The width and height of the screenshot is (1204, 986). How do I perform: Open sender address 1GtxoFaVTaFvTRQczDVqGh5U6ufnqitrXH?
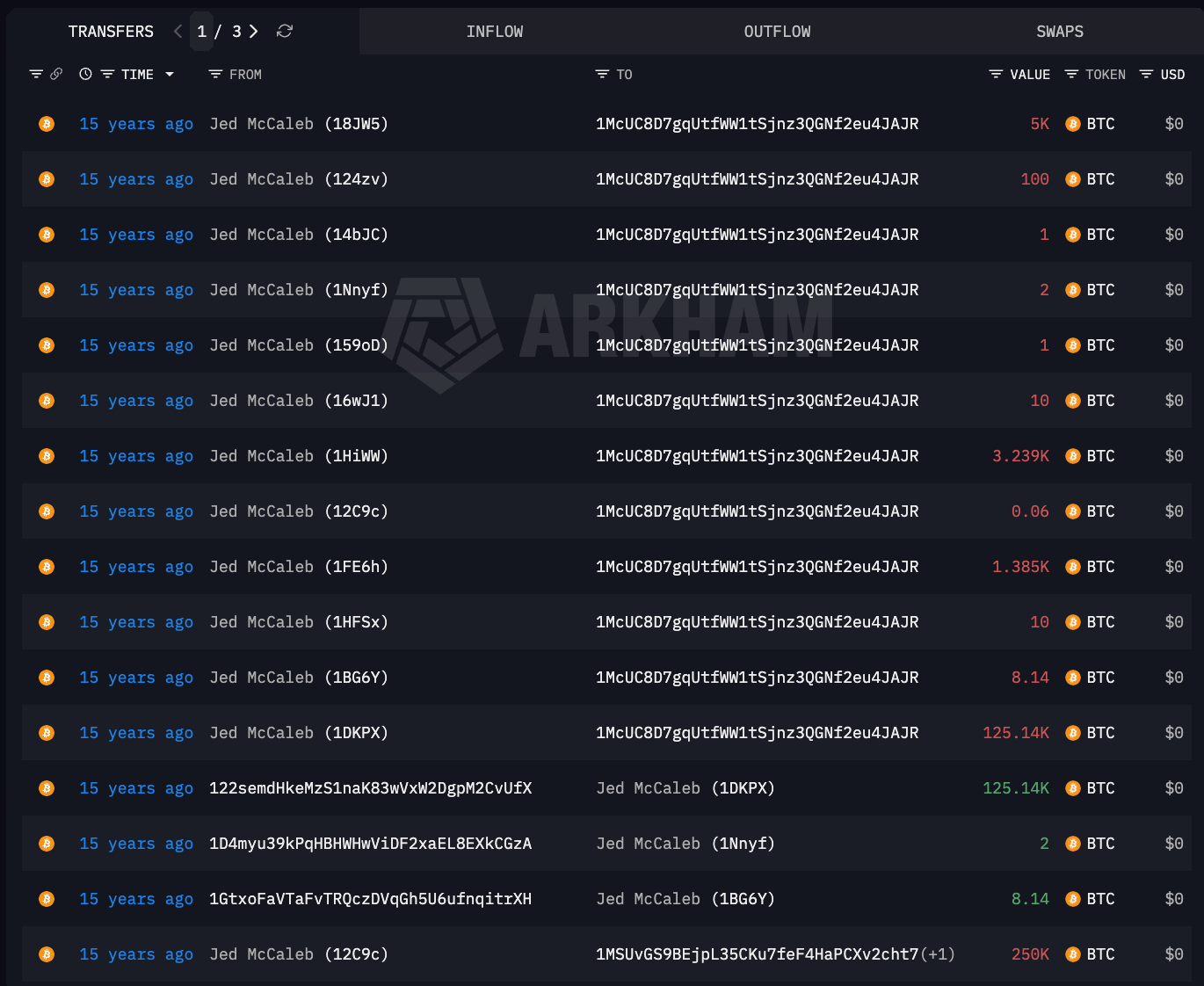coord(371,899)
